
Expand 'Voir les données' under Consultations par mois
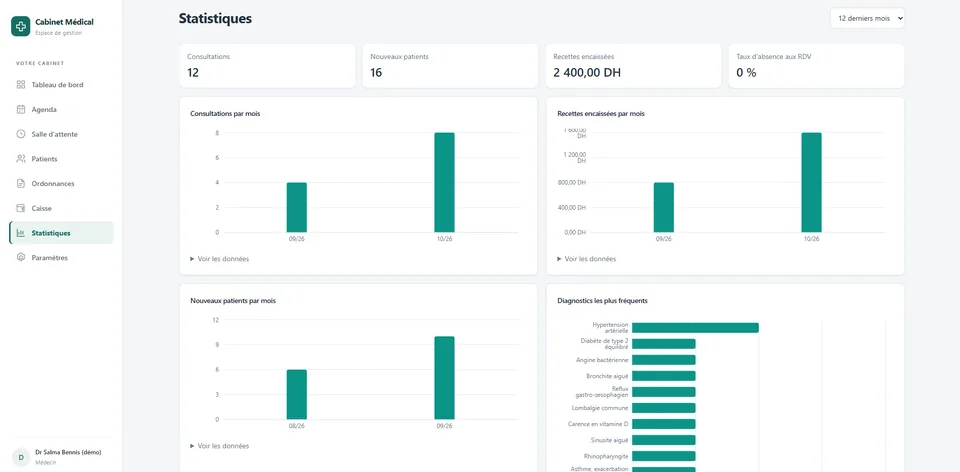220,259
